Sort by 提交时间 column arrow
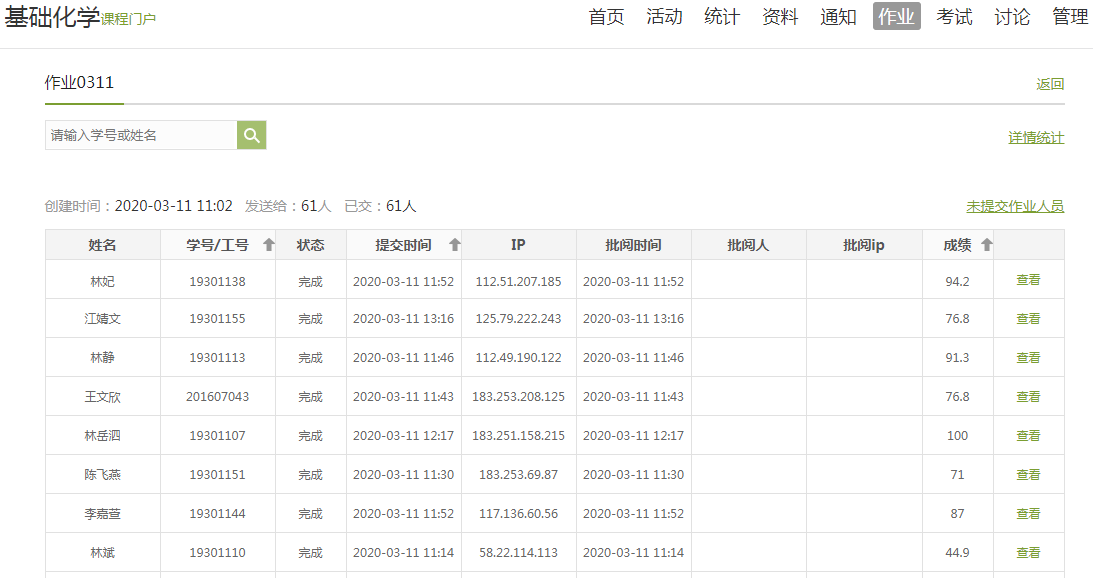 (x=454, y=245)
